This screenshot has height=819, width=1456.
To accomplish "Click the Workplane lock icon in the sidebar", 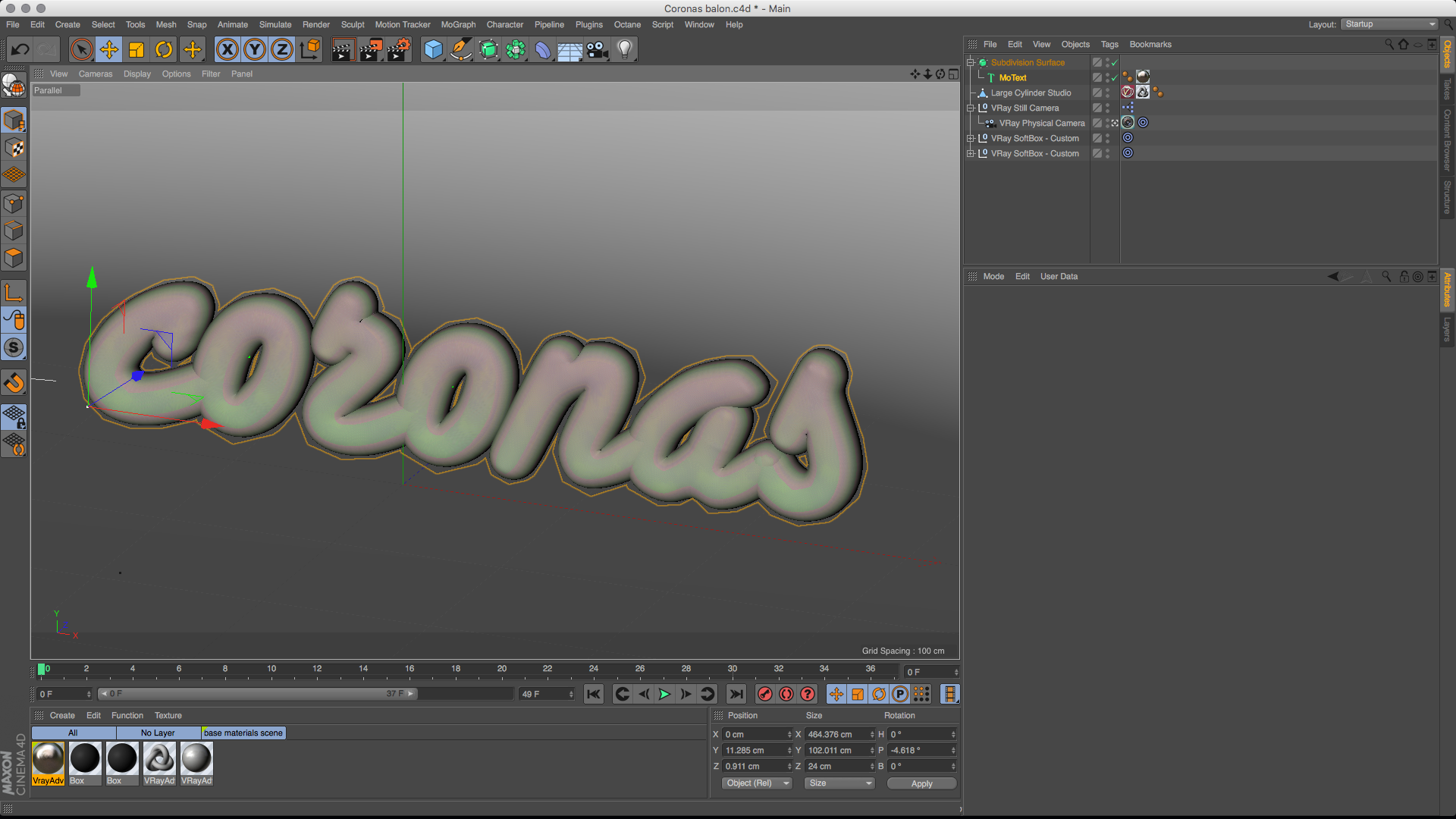I will [14, 416].
